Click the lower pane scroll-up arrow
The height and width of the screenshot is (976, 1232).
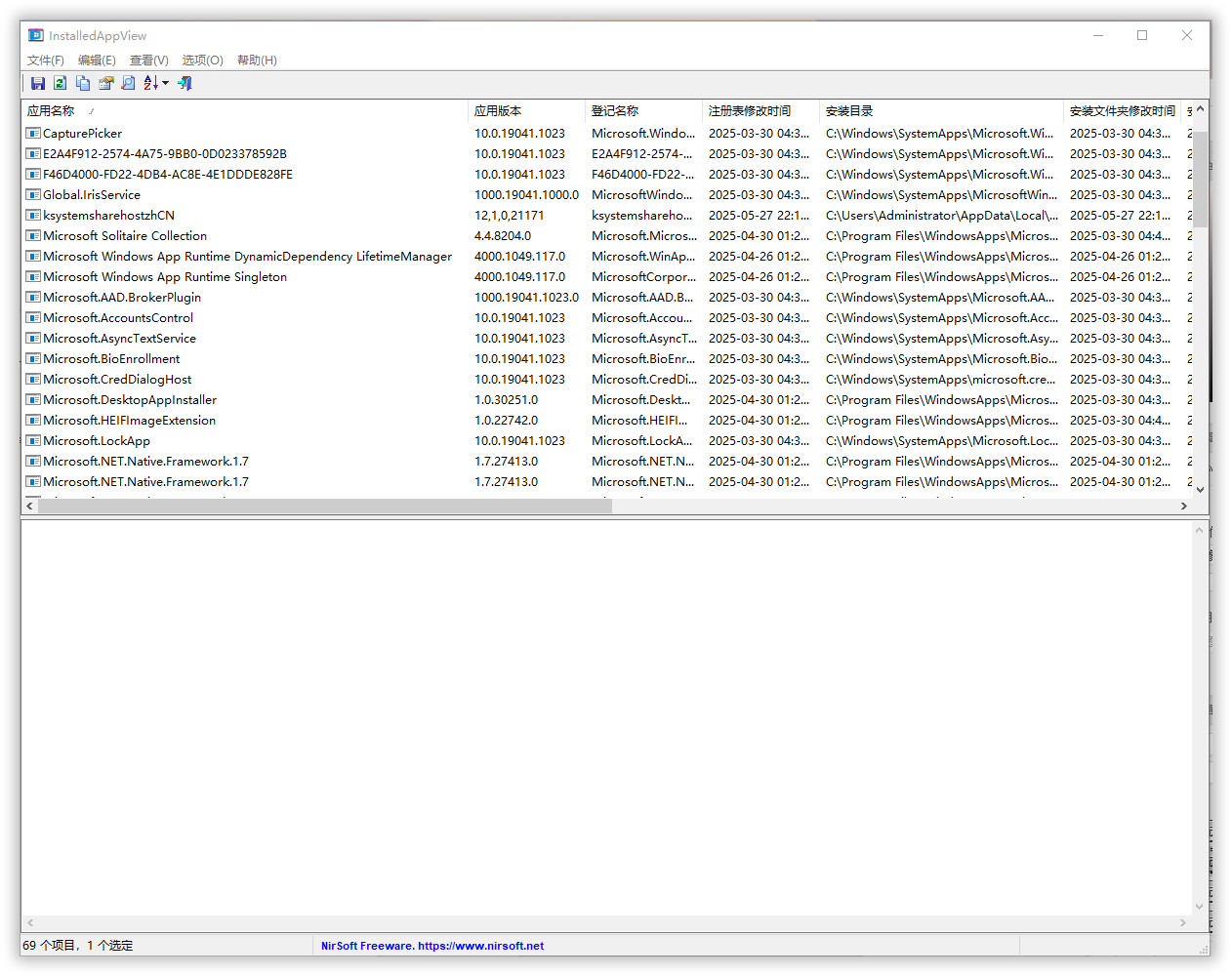pos(1200,529)
